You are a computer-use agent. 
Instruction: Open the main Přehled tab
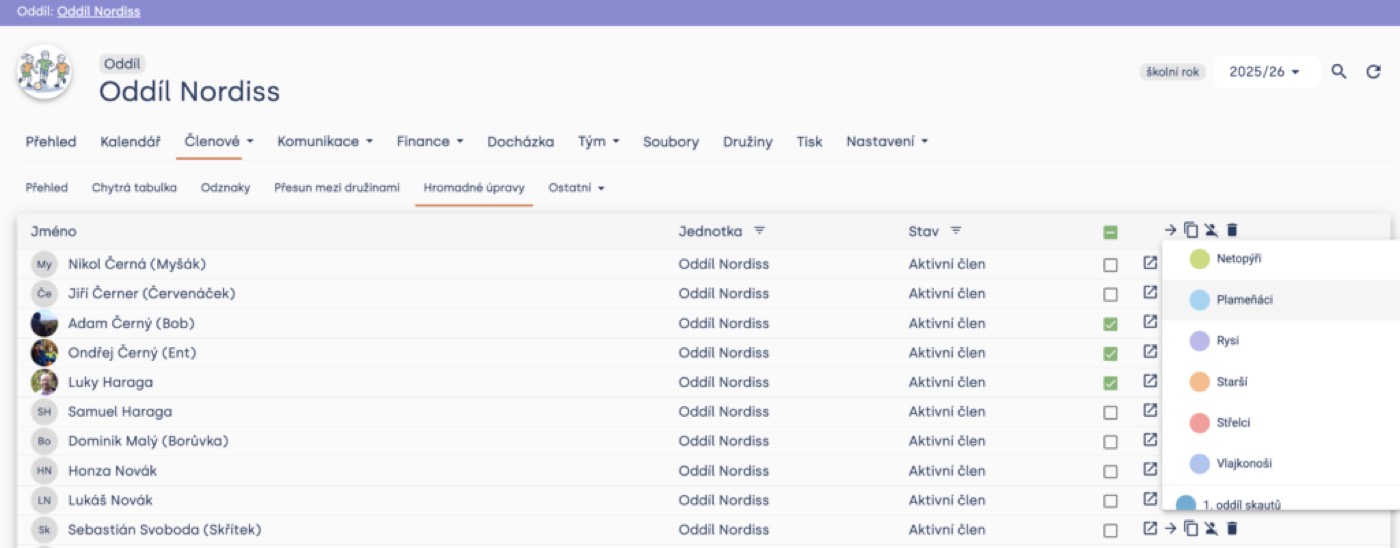[51, 142]
